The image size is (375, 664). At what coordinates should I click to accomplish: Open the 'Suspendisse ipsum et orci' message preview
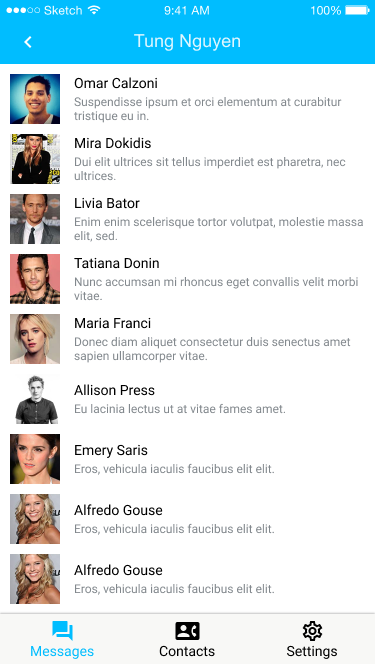click(208, 109)
